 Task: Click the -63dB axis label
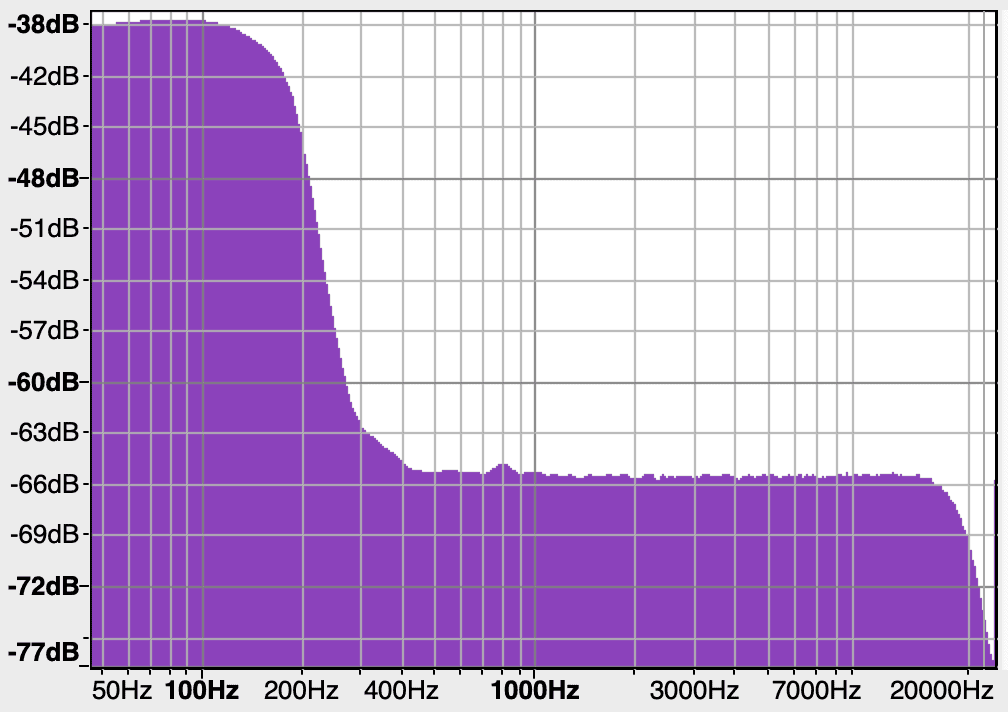pos(44,432)
